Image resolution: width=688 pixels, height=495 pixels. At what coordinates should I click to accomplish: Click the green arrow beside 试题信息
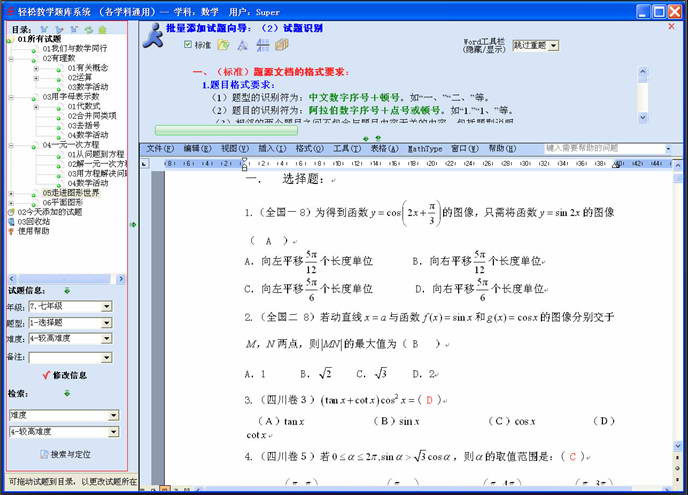pos(67,291)
